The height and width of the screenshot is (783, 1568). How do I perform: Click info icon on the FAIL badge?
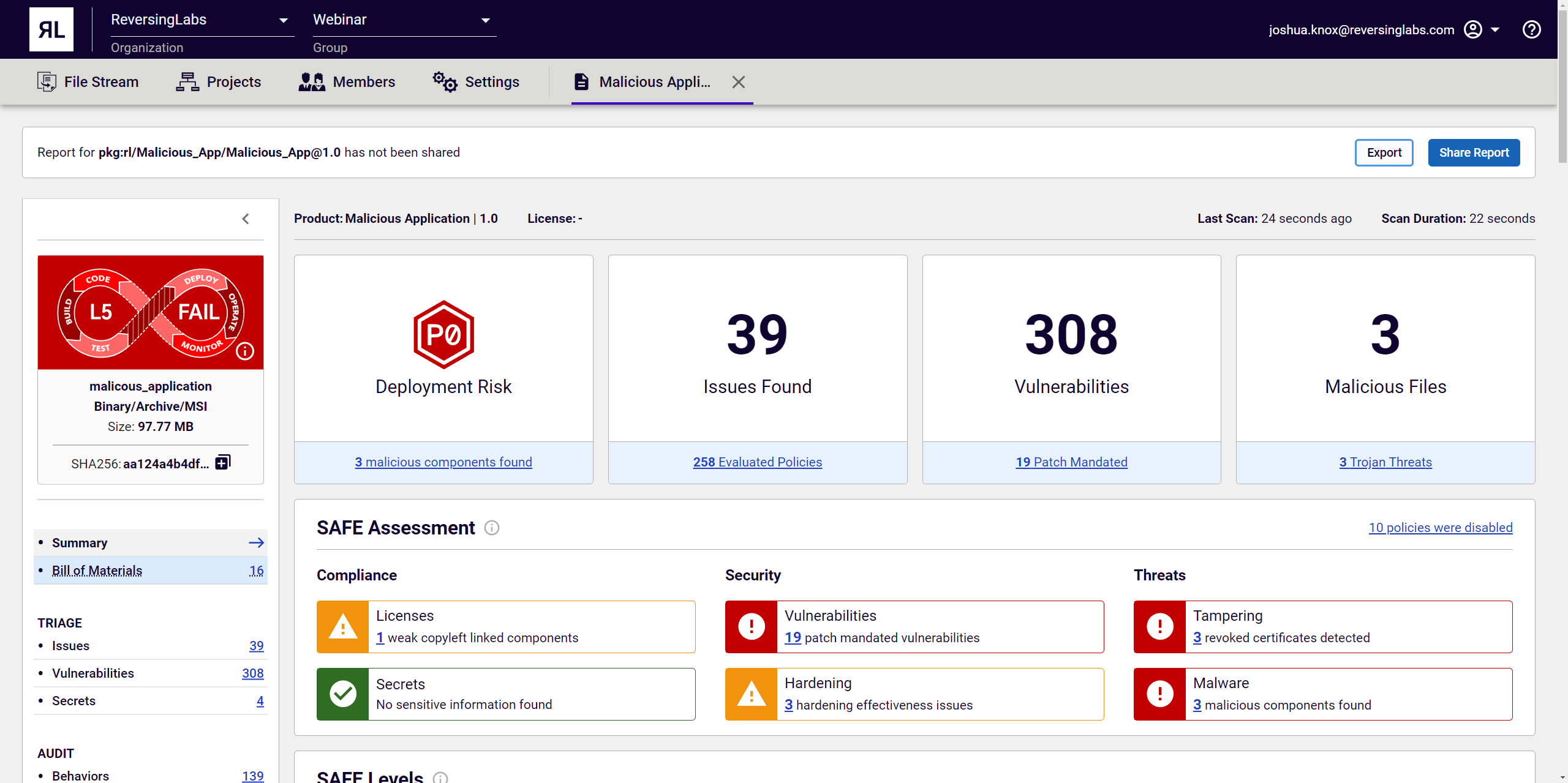[245, 351]
